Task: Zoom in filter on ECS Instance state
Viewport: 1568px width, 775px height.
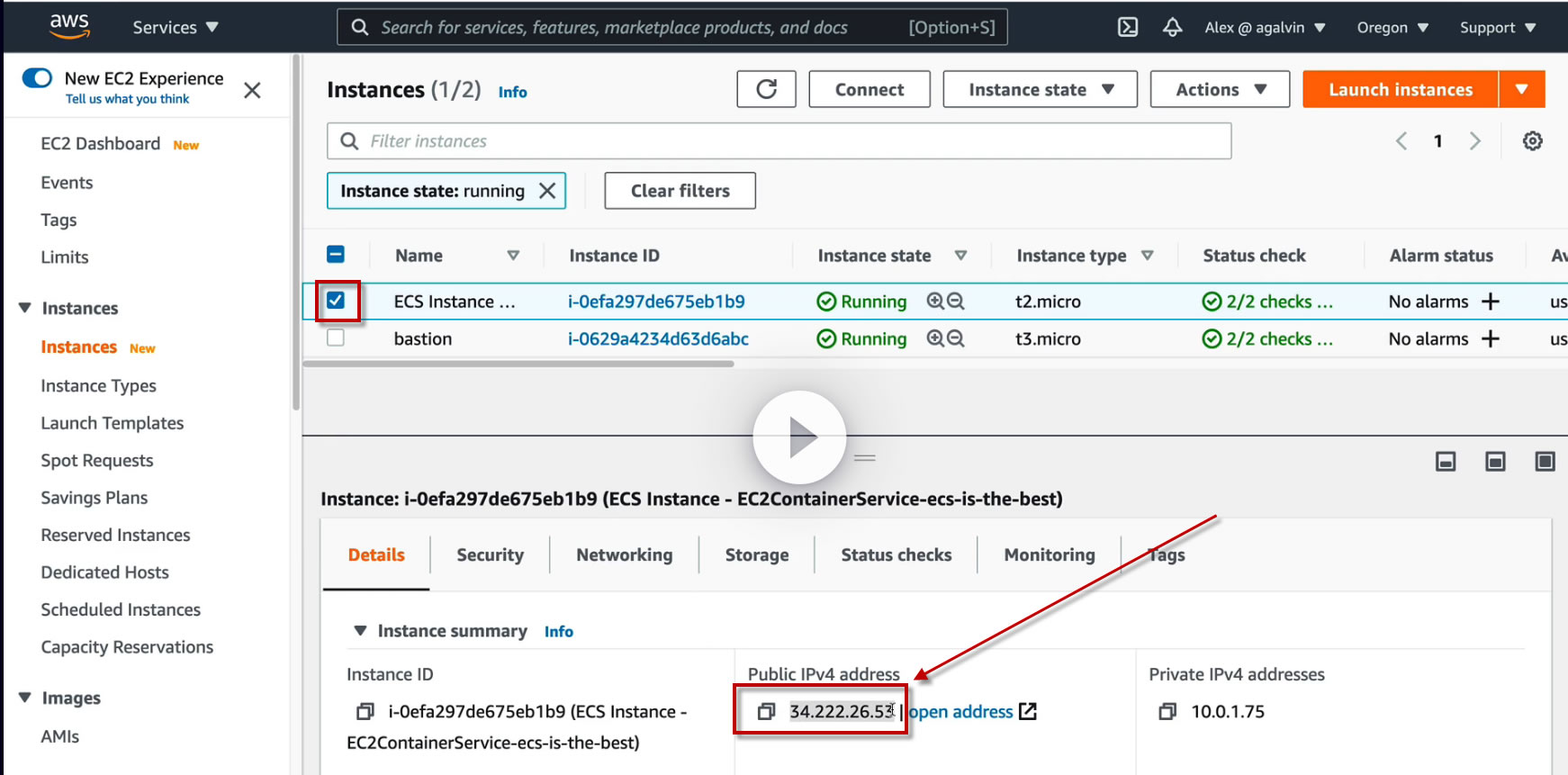Action: click(935, 302)
